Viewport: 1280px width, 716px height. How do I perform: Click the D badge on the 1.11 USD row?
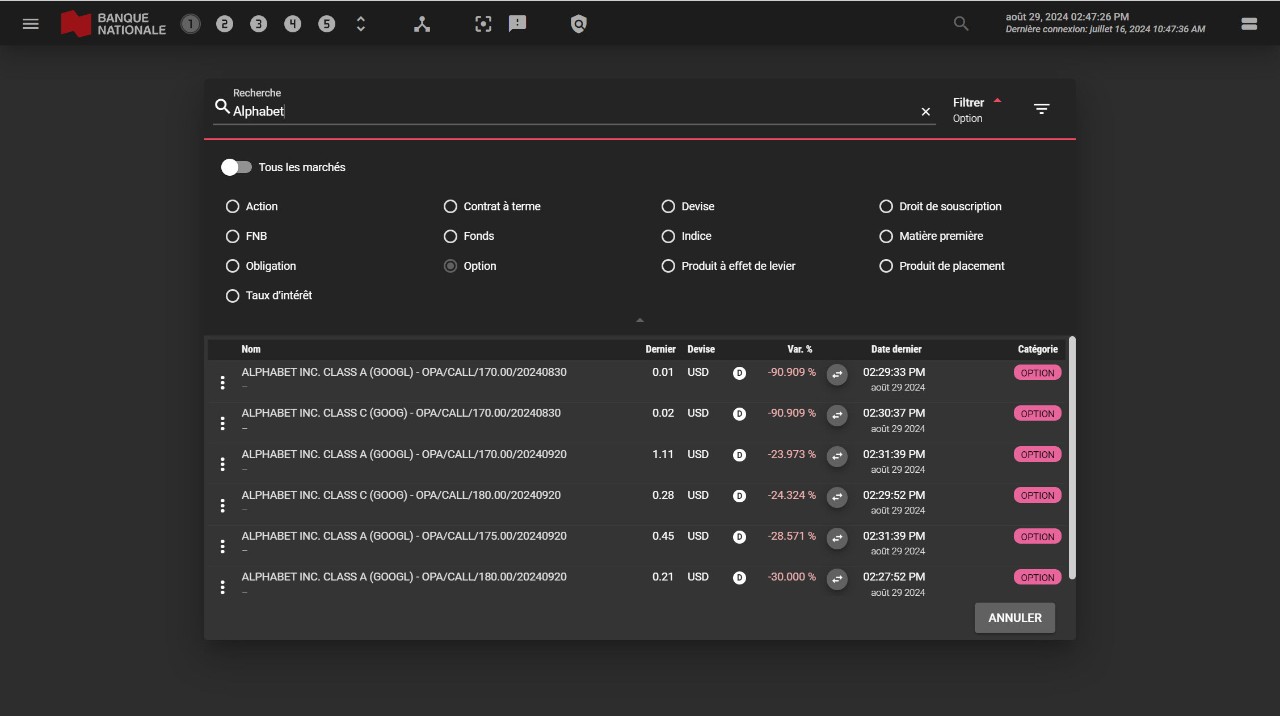point(739,455)
